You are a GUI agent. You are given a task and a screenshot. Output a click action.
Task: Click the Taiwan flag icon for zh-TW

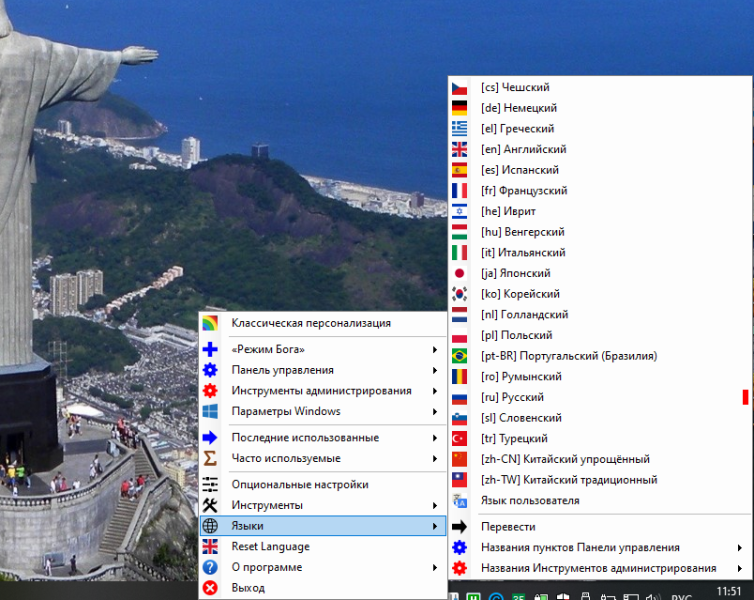point(459,480)
